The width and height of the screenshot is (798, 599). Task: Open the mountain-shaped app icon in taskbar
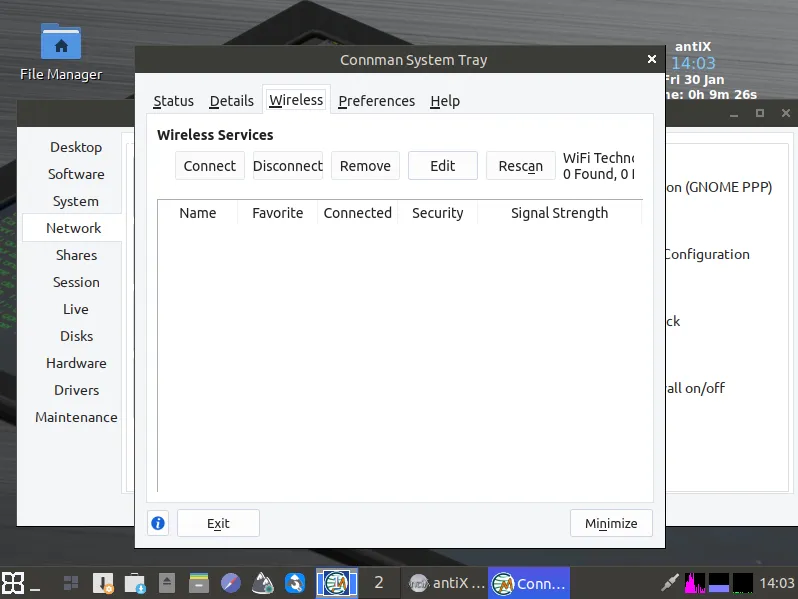point(263,583)
